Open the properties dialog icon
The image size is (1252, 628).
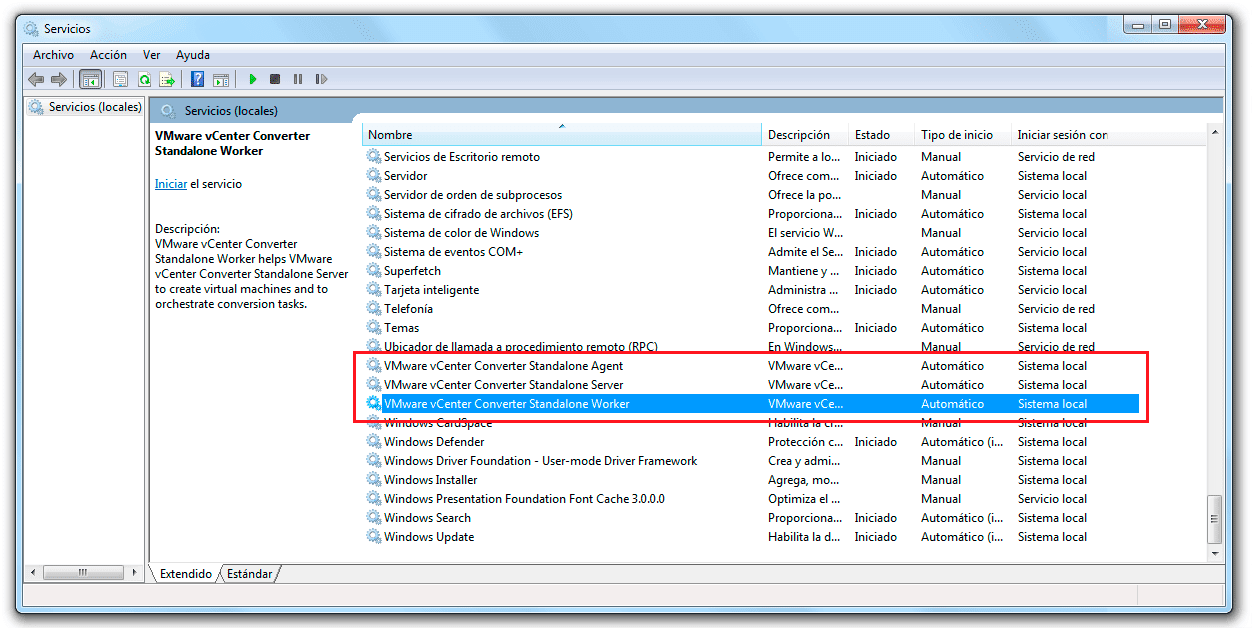pos(121,79)
